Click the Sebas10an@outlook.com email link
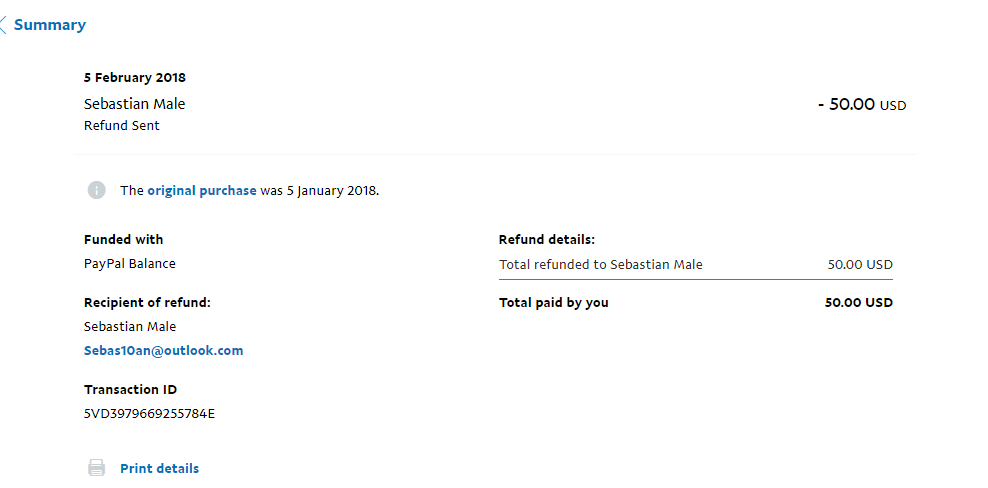 (x=163, y=351)
